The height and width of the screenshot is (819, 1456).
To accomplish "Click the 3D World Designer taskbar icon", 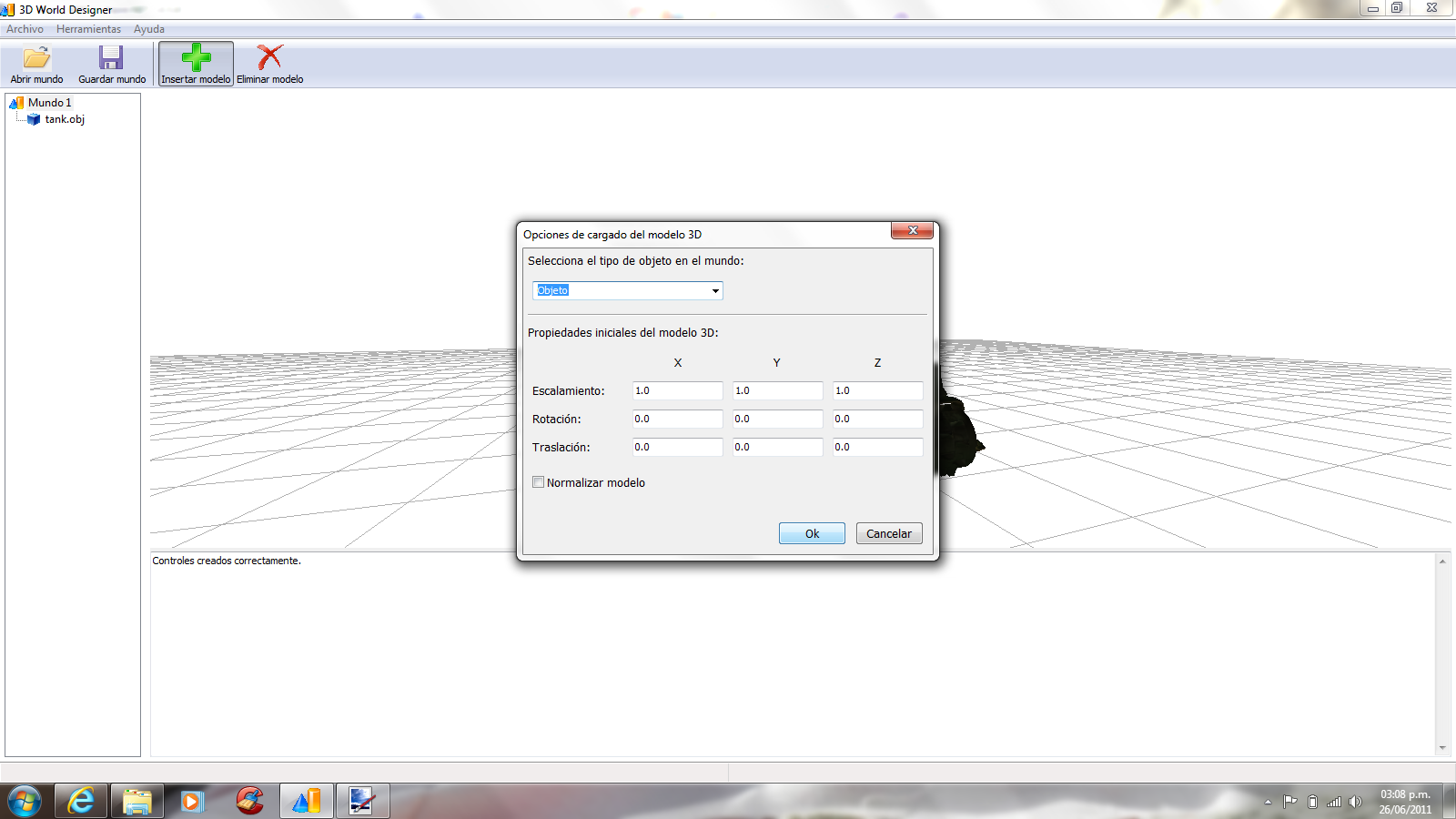I will pos(307,802).
